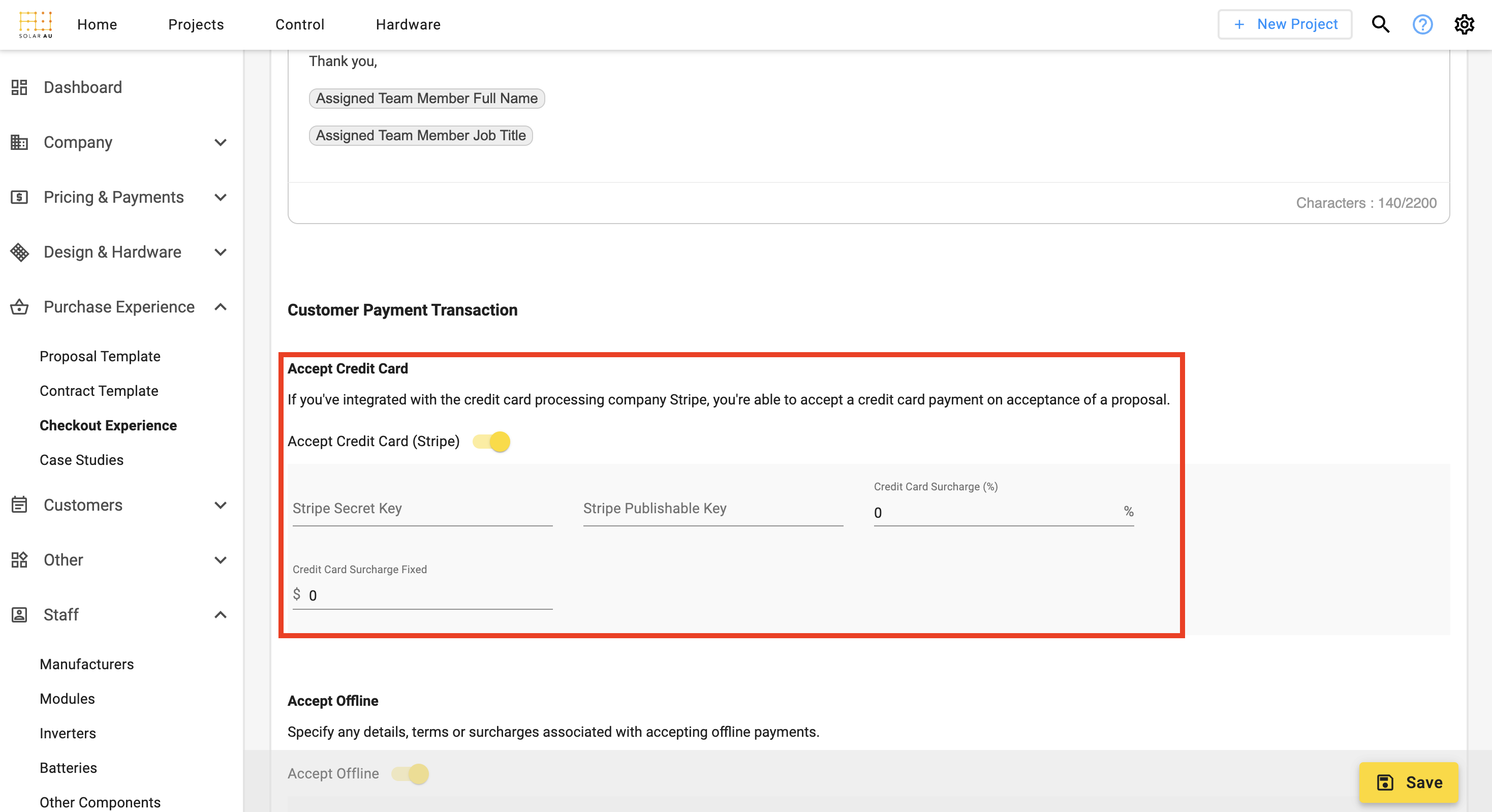Open Other Components in the sidebar

pos(100,802)
